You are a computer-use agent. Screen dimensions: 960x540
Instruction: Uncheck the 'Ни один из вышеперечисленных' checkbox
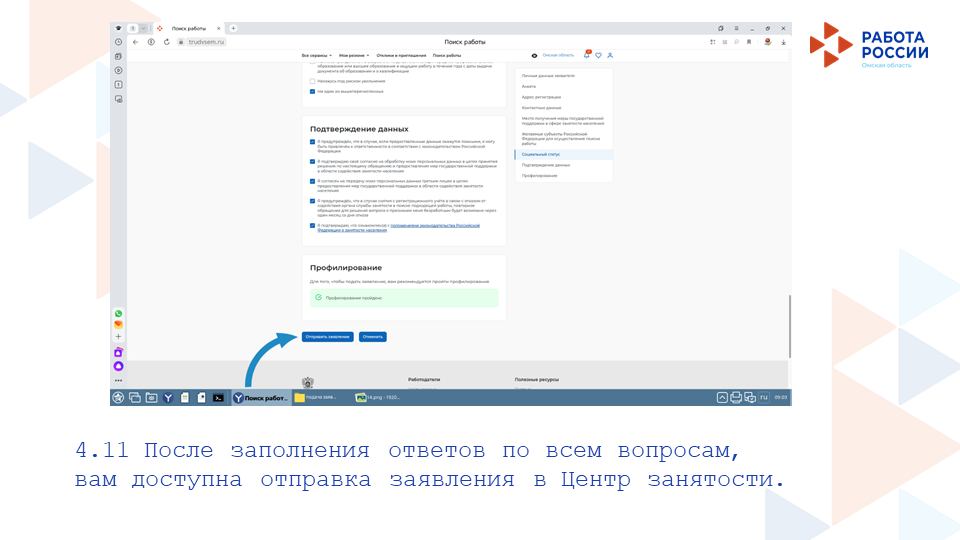click(x=312, y=91)
